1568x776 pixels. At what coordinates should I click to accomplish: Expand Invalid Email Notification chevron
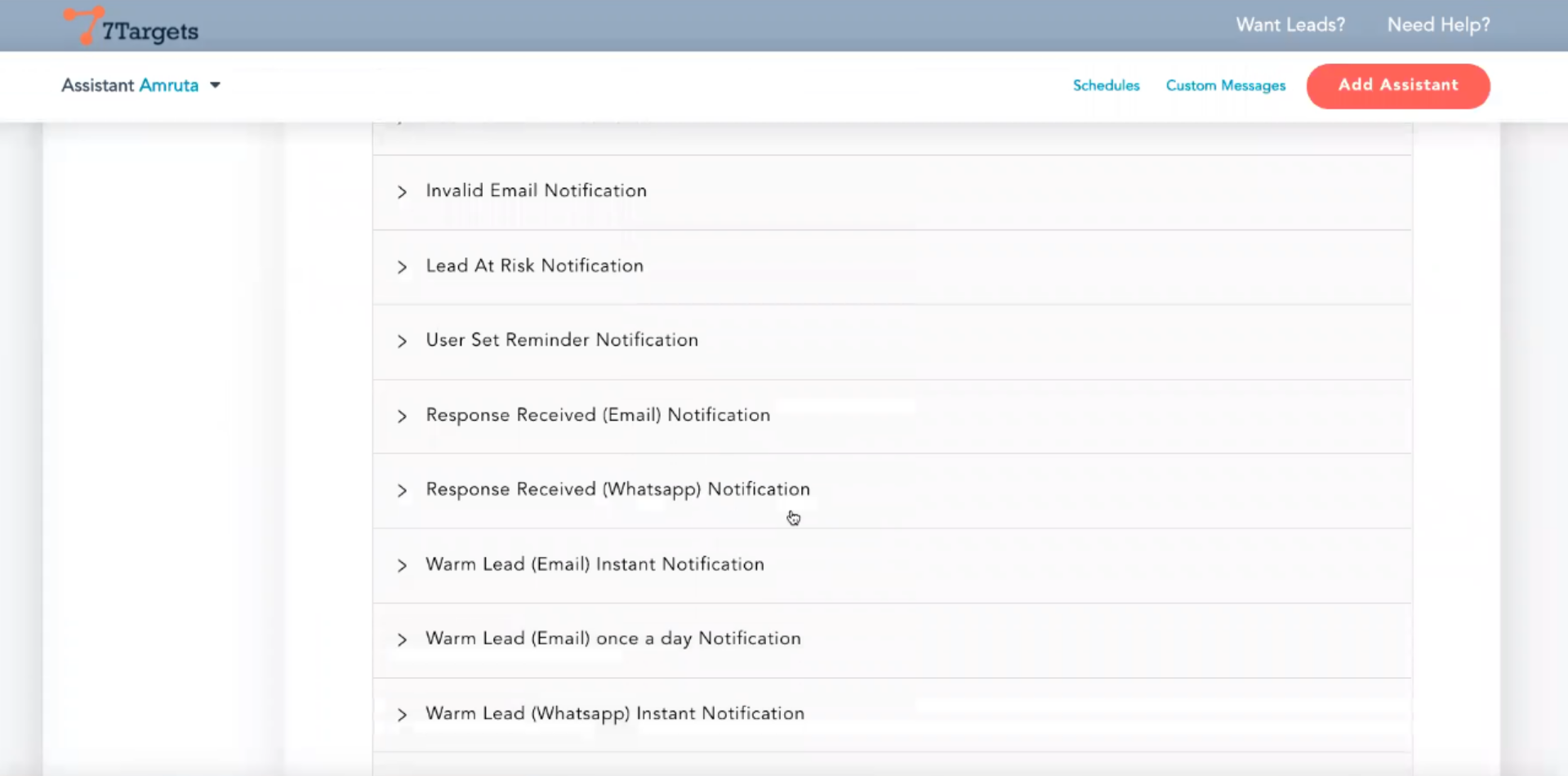(x=402, y=192)
